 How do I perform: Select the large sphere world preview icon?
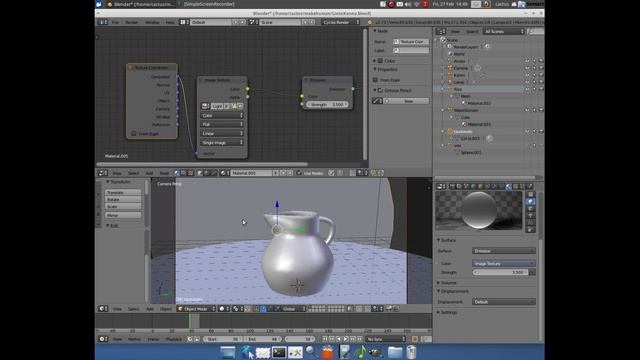[531, 229]
